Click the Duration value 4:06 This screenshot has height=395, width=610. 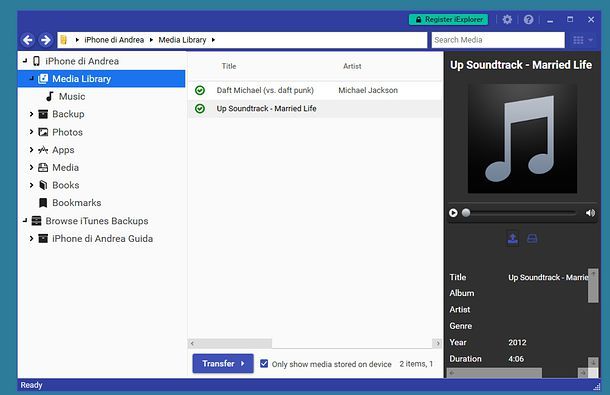tap(516, 359)
